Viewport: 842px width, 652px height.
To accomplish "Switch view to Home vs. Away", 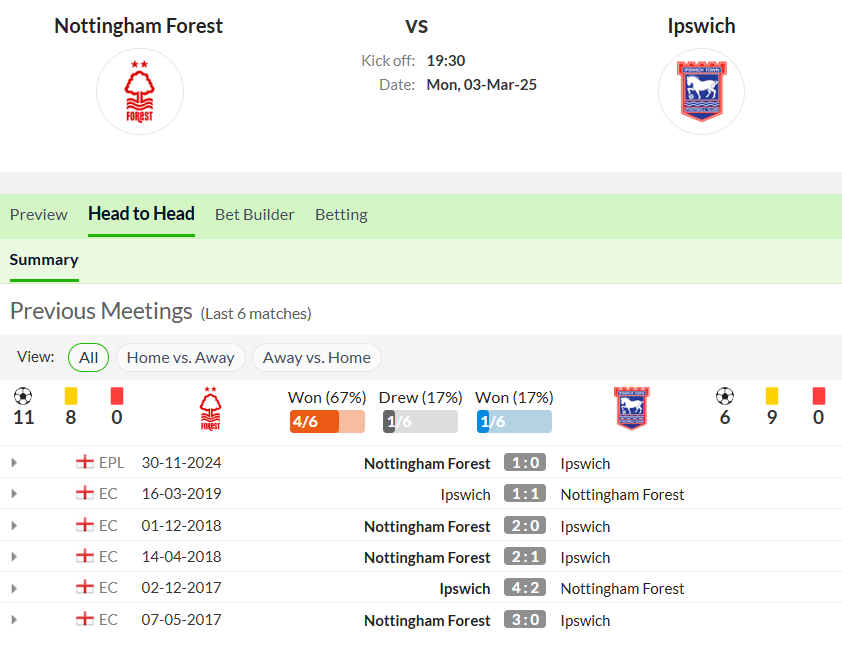I will click(180, 358).
